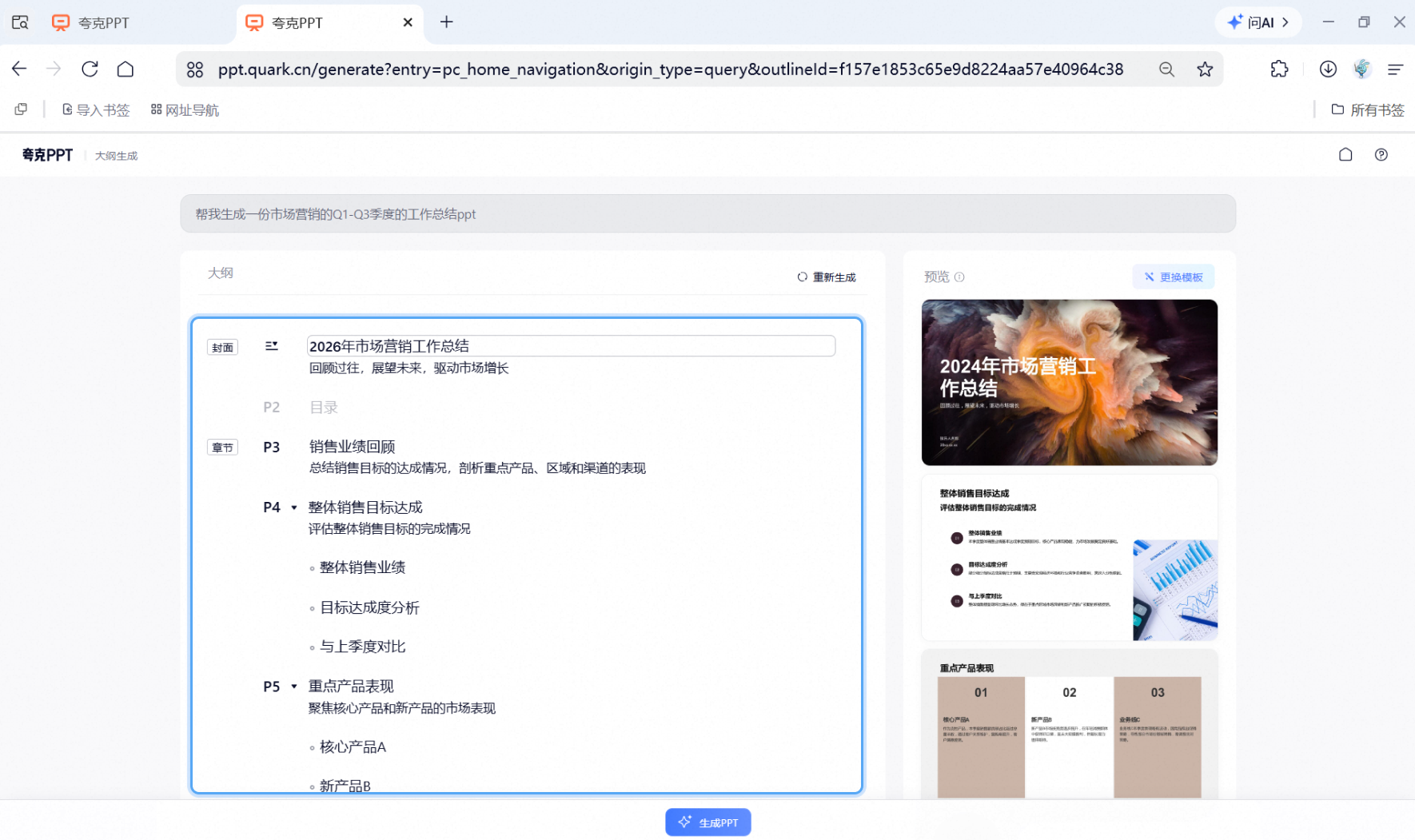Click 更换模板 to change the template

pos(1173,277)
